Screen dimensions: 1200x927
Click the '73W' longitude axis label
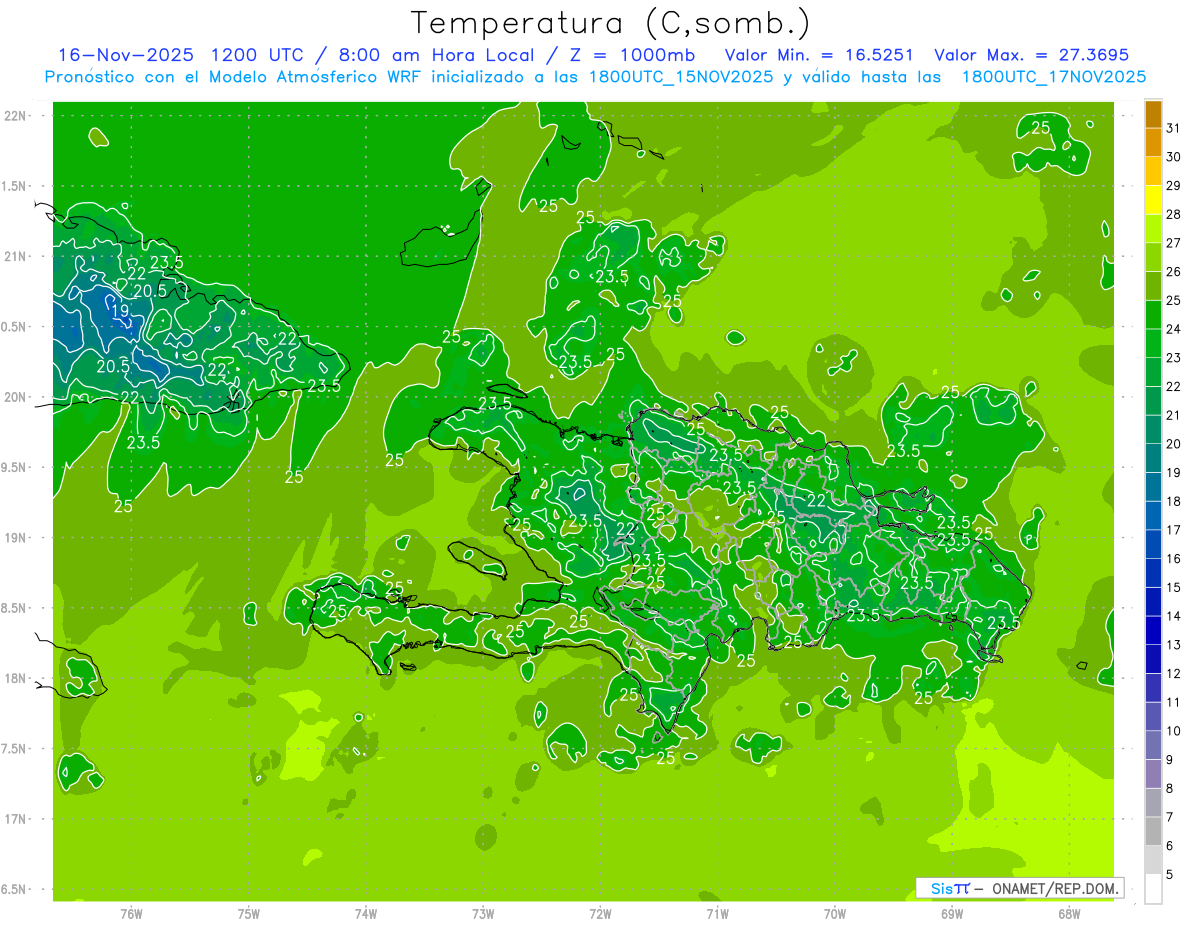coord(483,913)
